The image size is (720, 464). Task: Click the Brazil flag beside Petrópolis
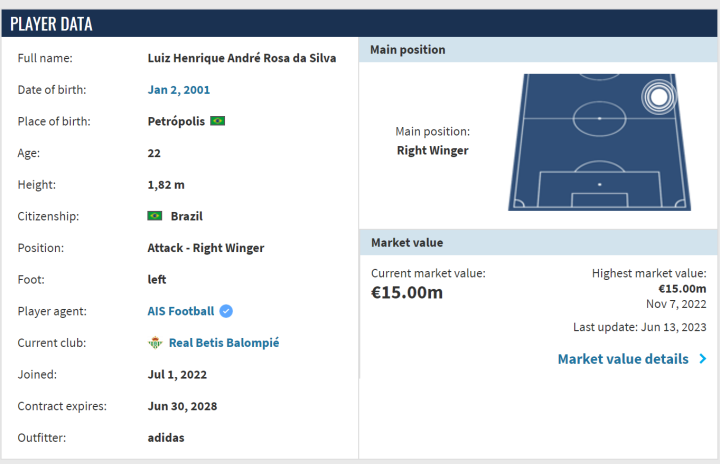pyautogui.click(x=217, y=121)
